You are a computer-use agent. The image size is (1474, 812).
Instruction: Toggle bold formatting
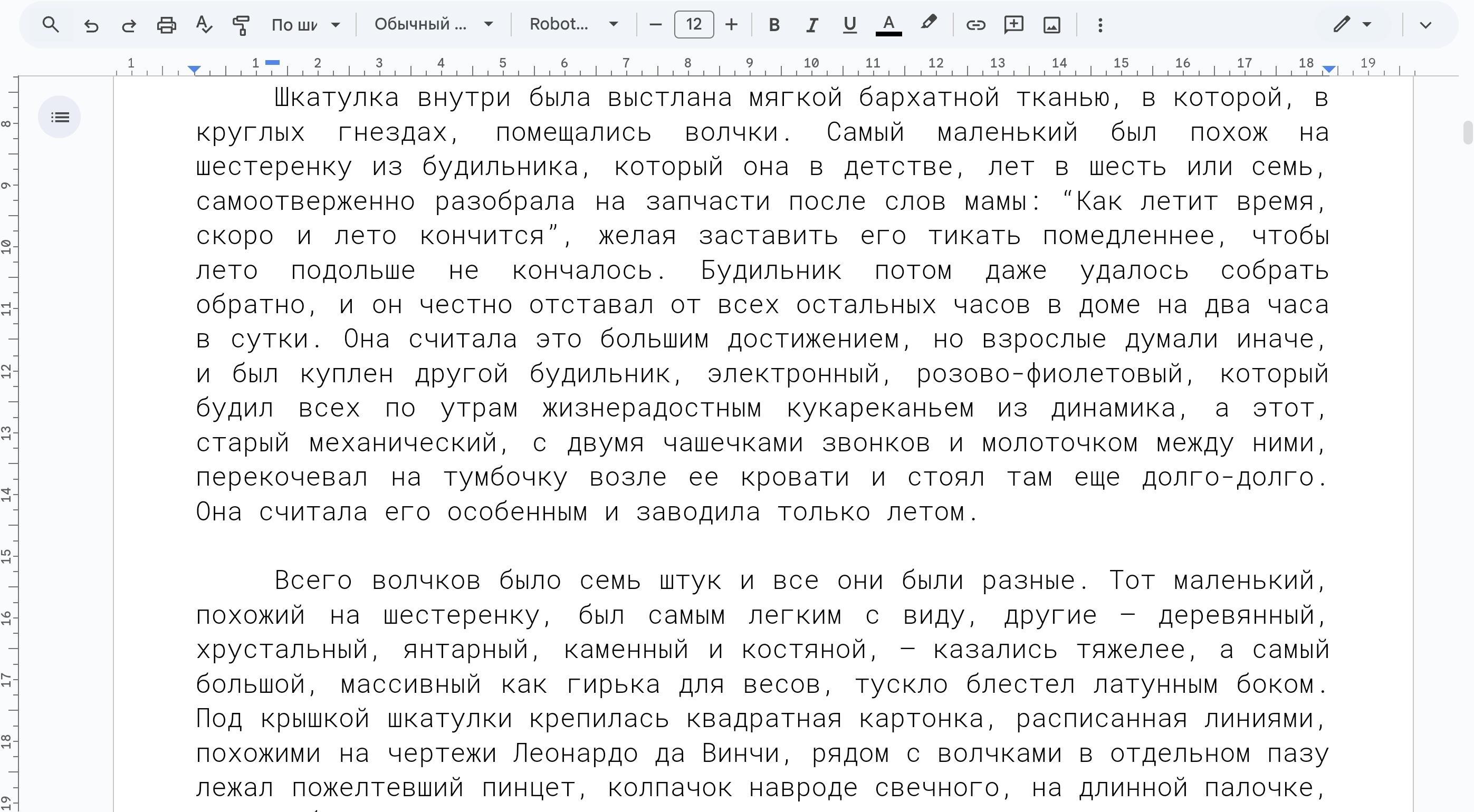pyautogui.click(x=774, y=25)
